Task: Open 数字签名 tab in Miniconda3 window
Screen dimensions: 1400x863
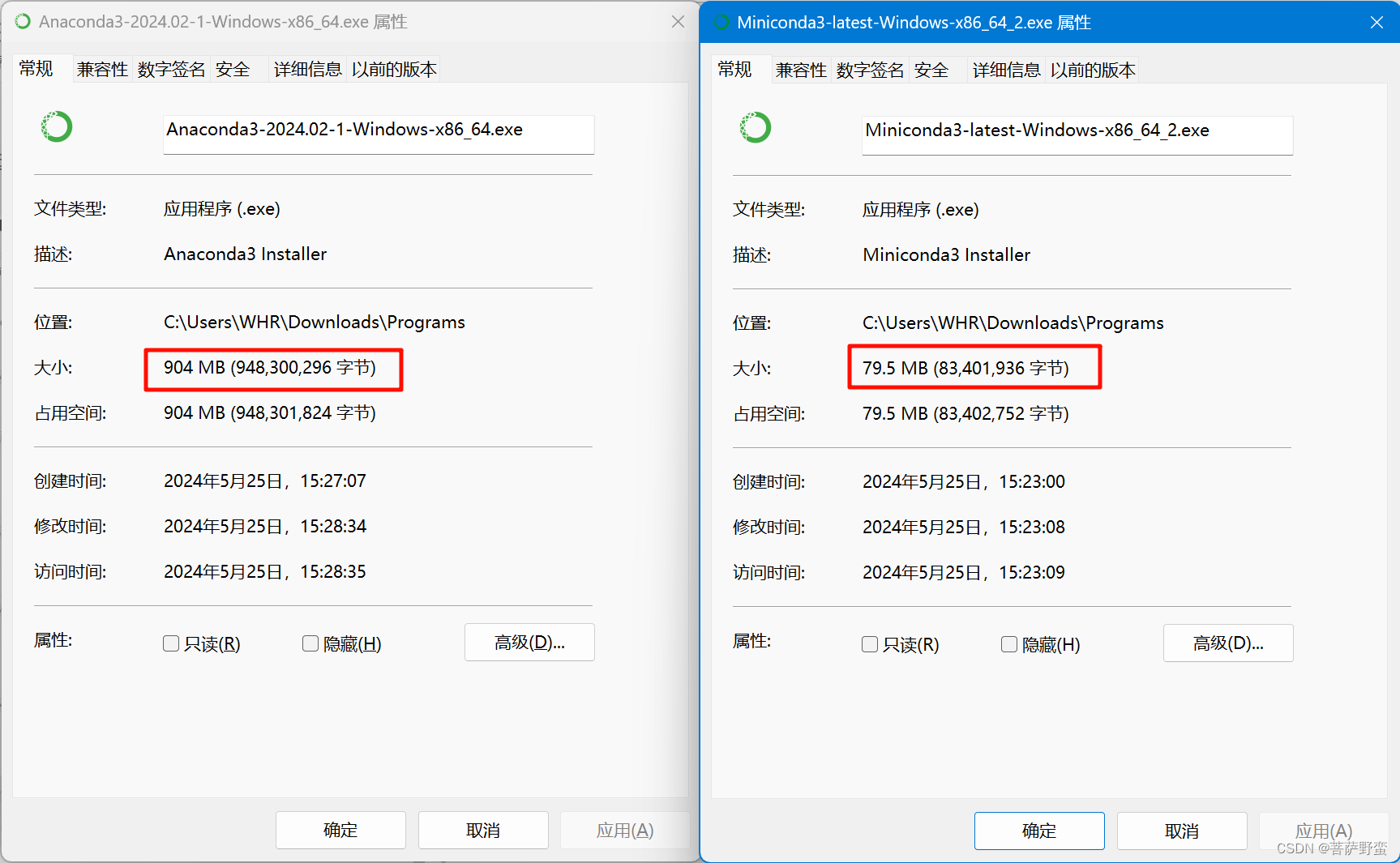Action: pos(870,70)
